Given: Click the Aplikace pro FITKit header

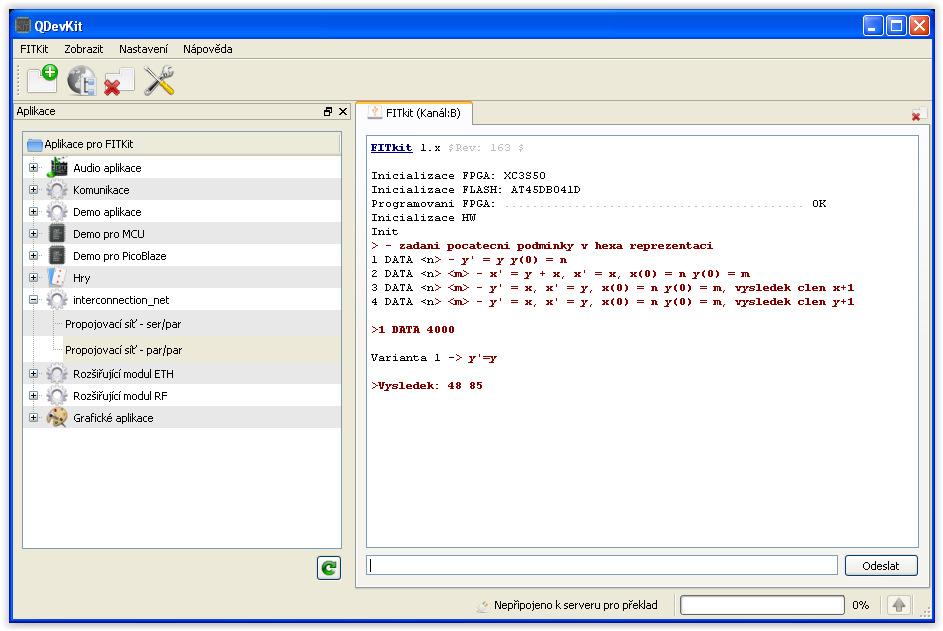Looking at the screenshot, I should [182, 144].
